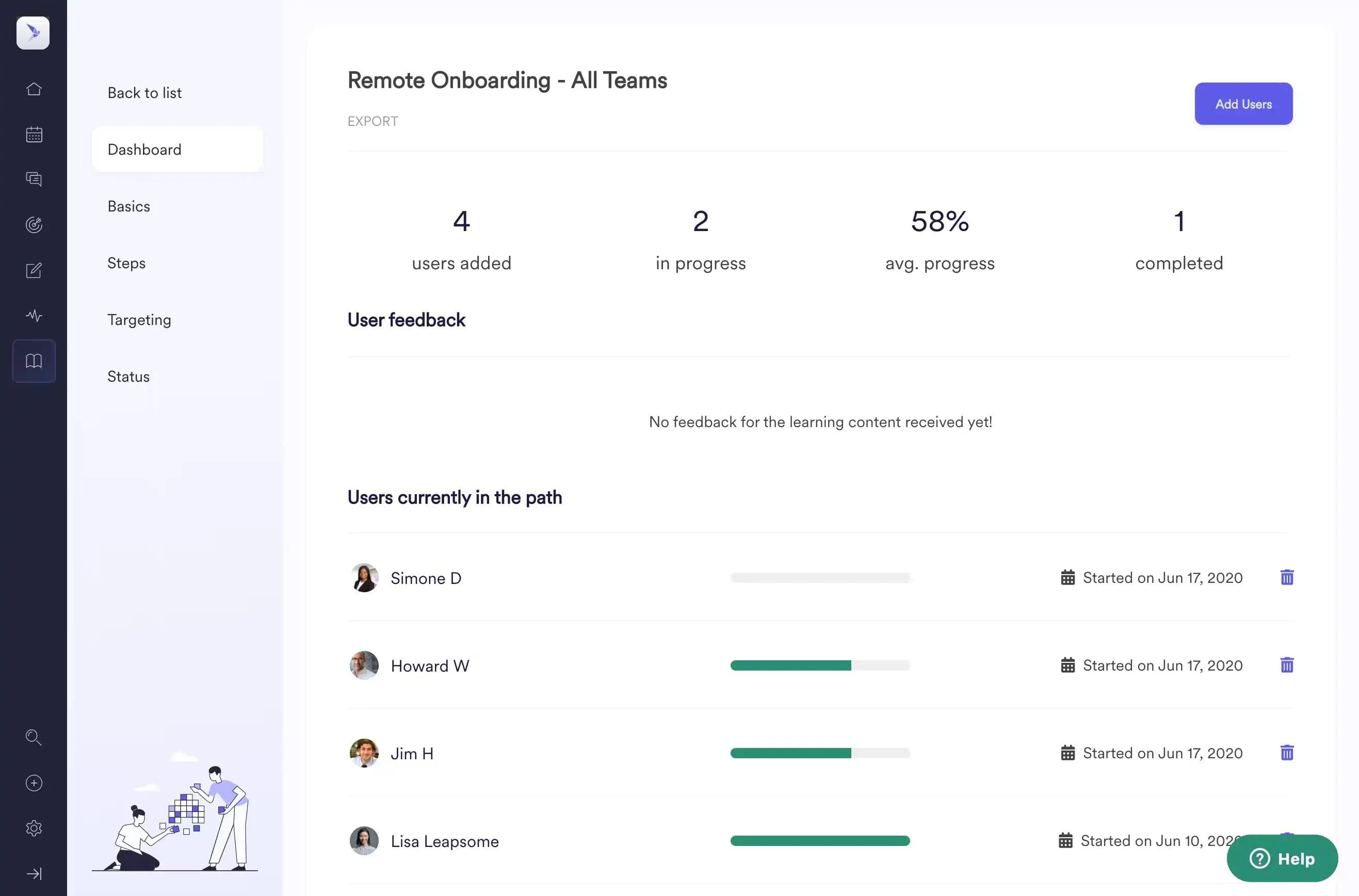Click Lisa Leapsome's avatar

pyautogui.click(x=364, y=841)
